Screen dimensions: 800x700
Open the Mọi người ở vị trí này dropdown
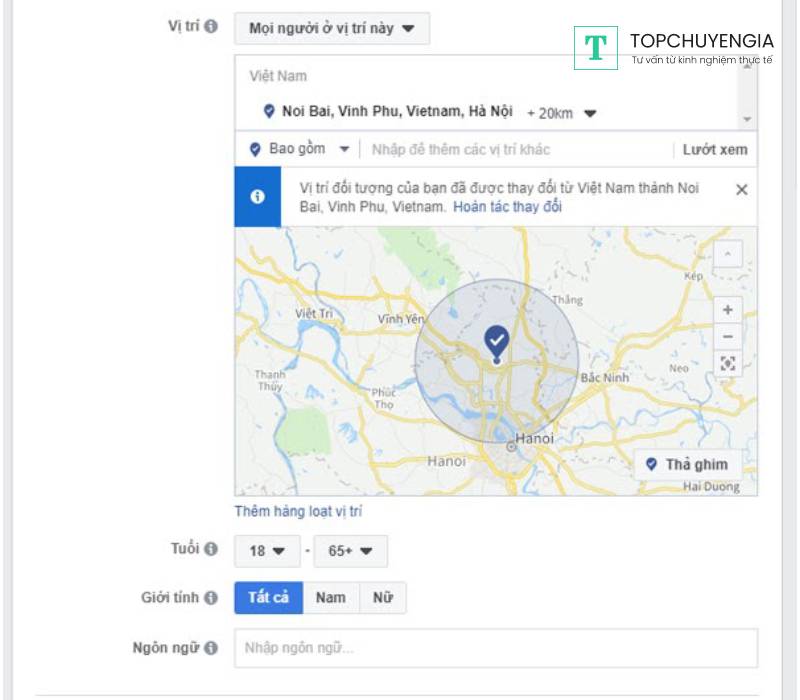tap(332, 29)
